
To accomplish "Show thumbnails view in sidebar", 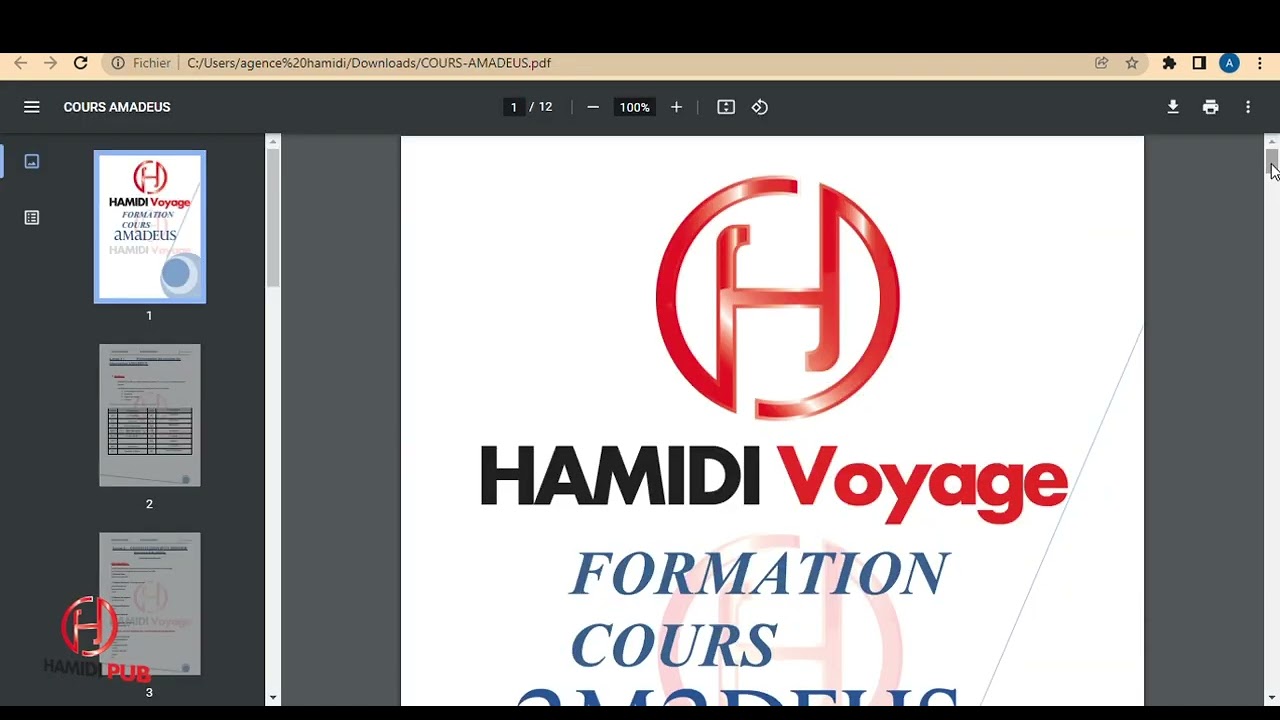I will (32, 161).
